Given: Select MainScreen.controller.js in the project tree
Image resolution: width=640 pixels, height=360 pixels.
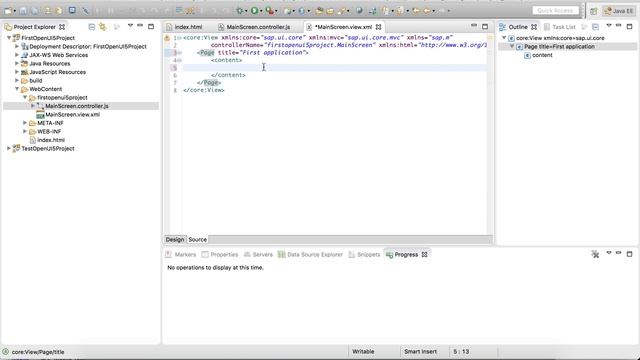Looking at the screenshot, I should tap(77, 106).
